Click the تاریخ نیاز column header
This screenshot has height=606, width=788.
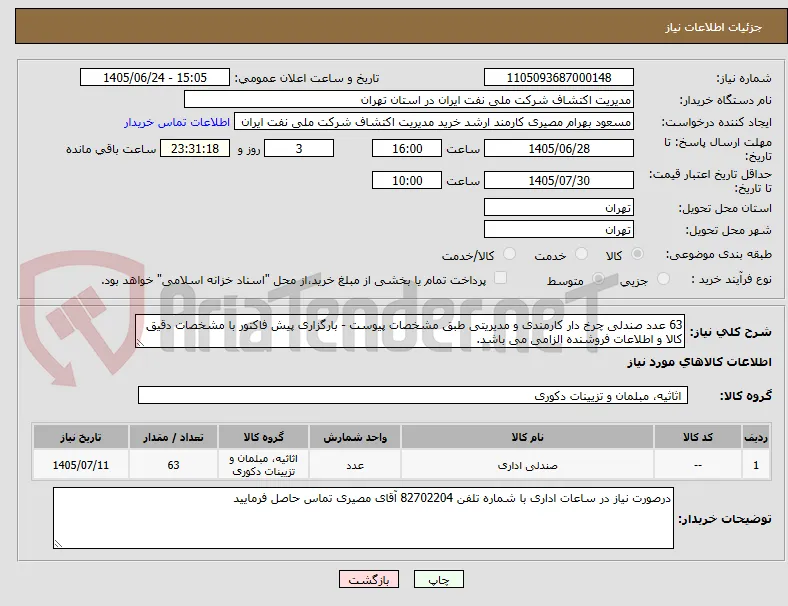pos(81,437)
